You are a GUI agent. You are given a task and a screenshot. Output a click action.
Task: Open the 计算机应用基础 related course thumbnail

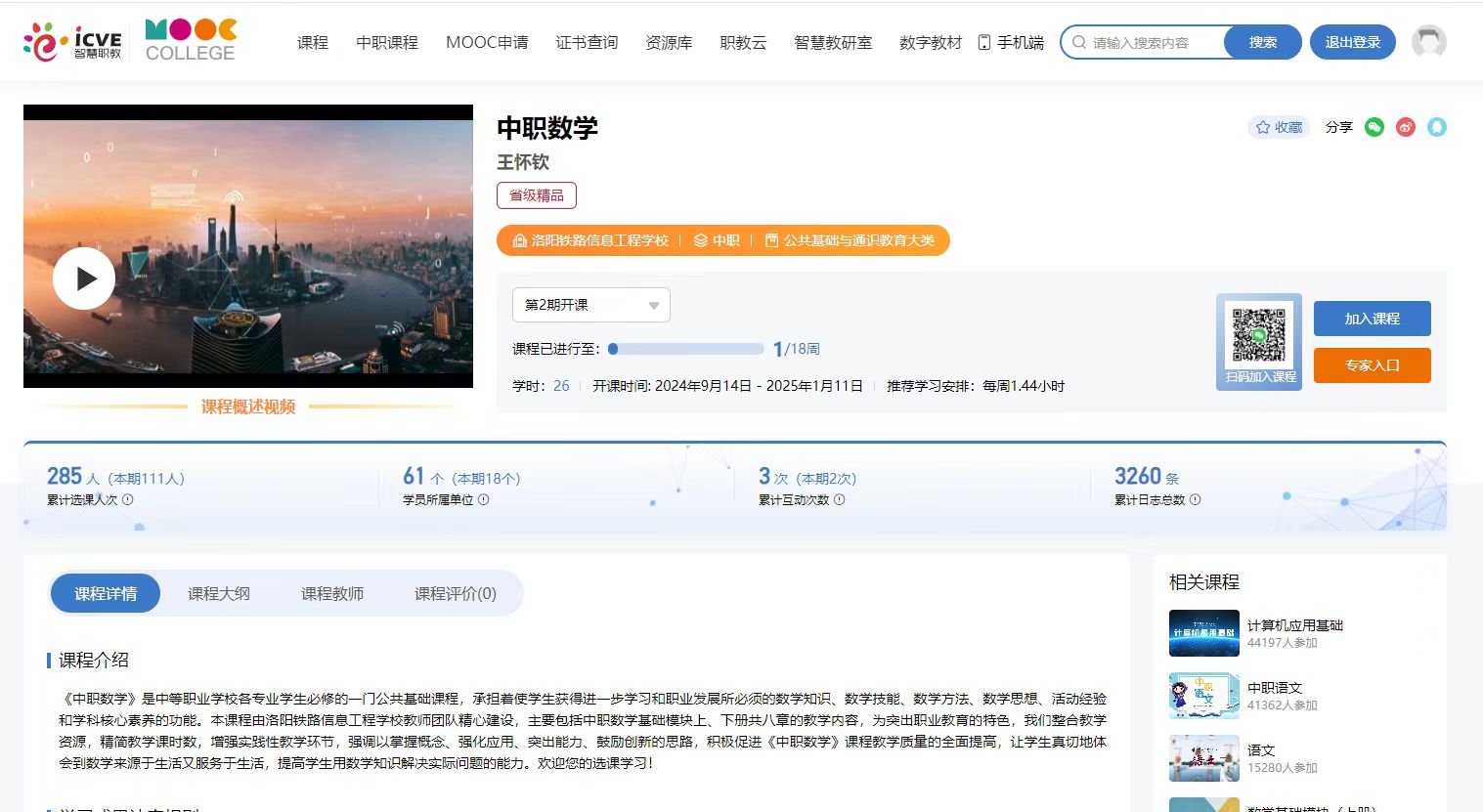[x=1203, y=633]
